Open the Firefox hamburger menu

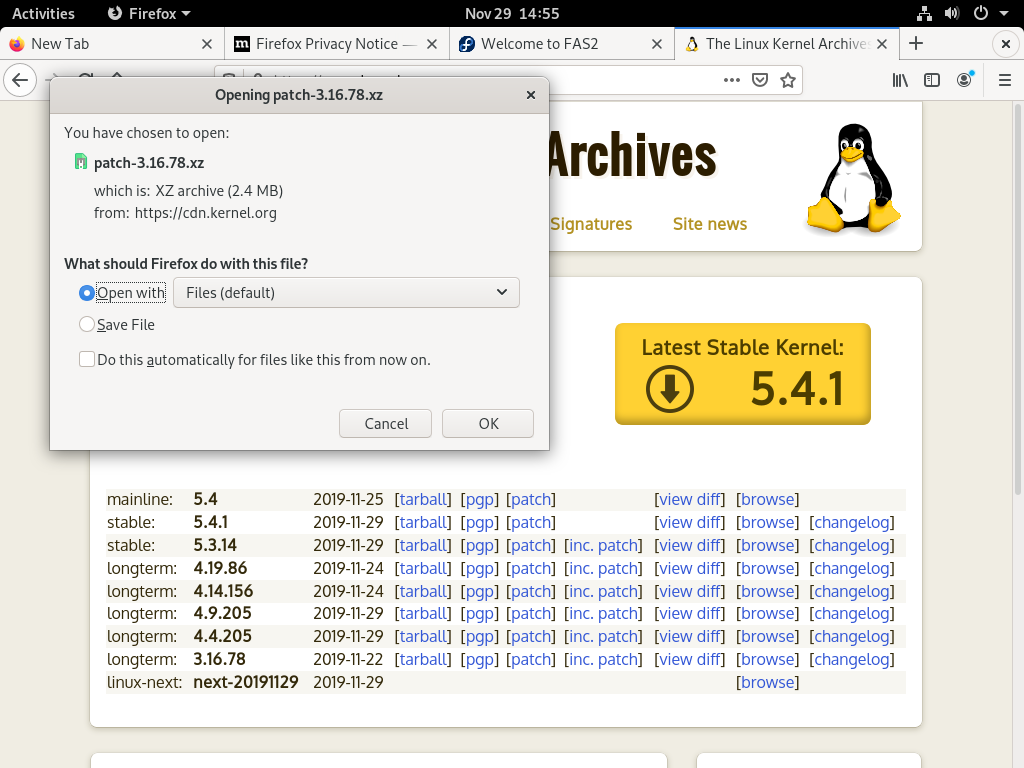[1004, 80]
